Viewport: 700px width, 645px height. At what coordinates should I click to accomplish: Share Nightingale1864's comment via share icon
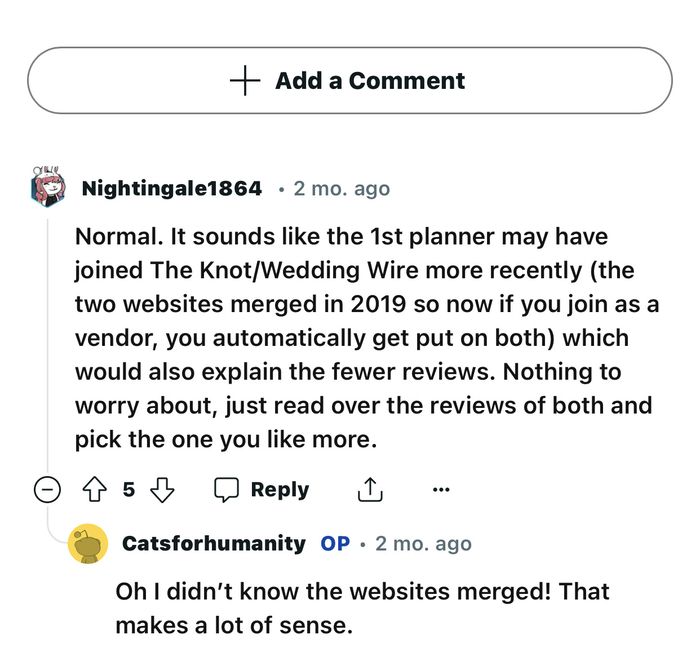(x=370, y=490)
